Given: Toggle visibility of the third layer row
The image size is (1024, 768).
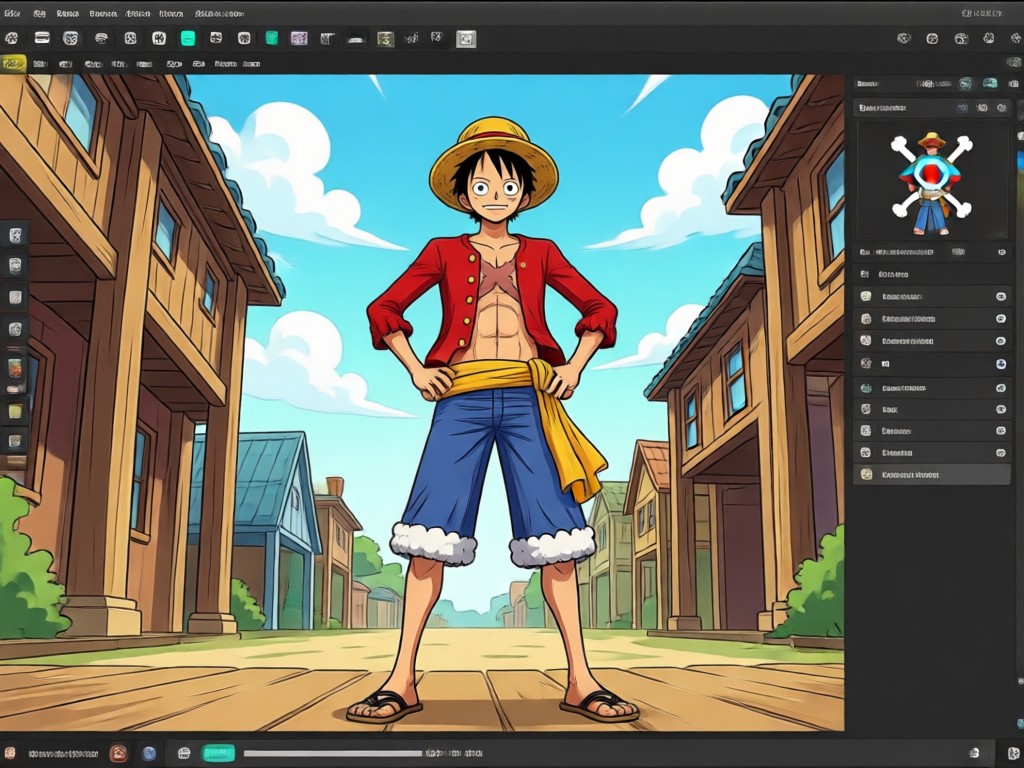Looking at the screenshot, I should point(1000,341).
